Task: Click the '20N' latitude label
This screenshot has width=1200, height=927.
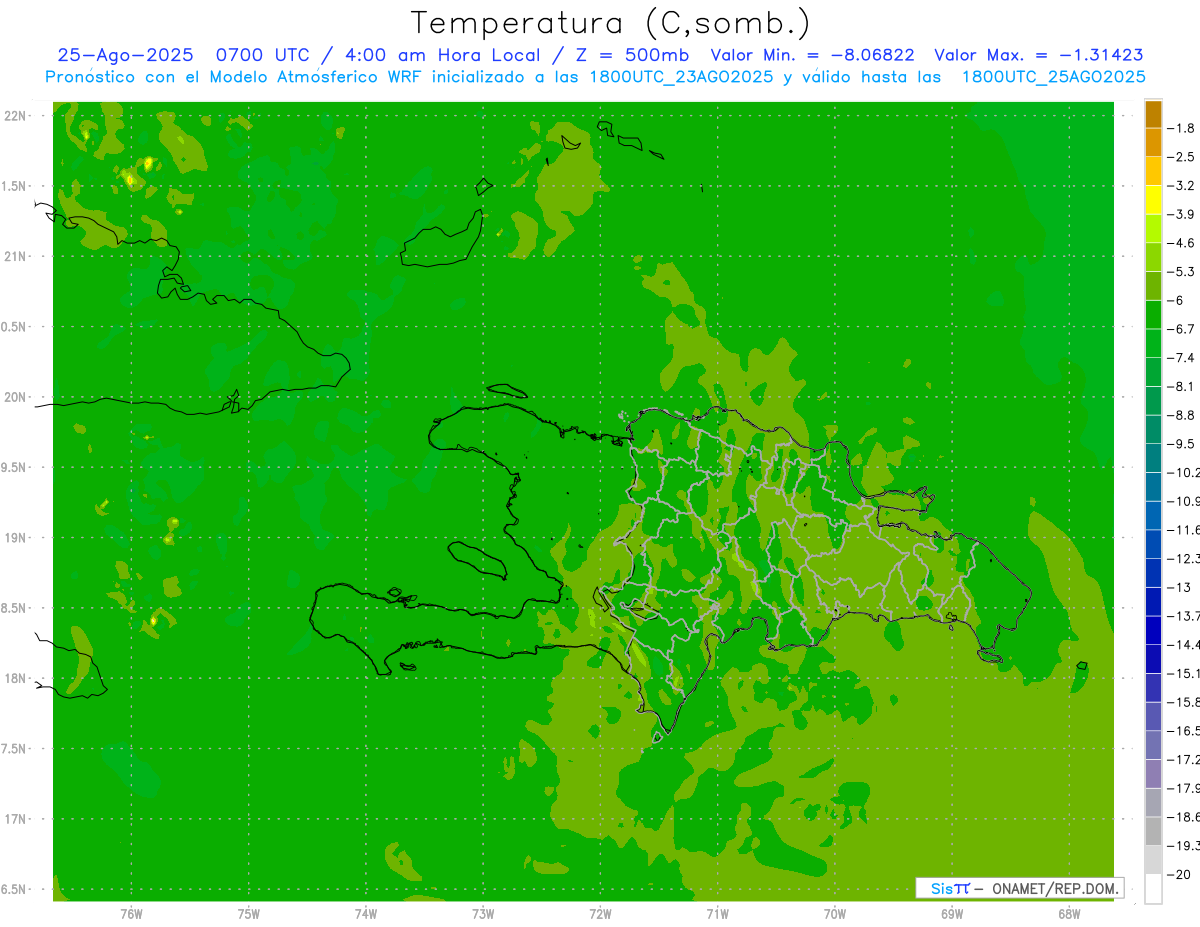Action: click(15, 397)
